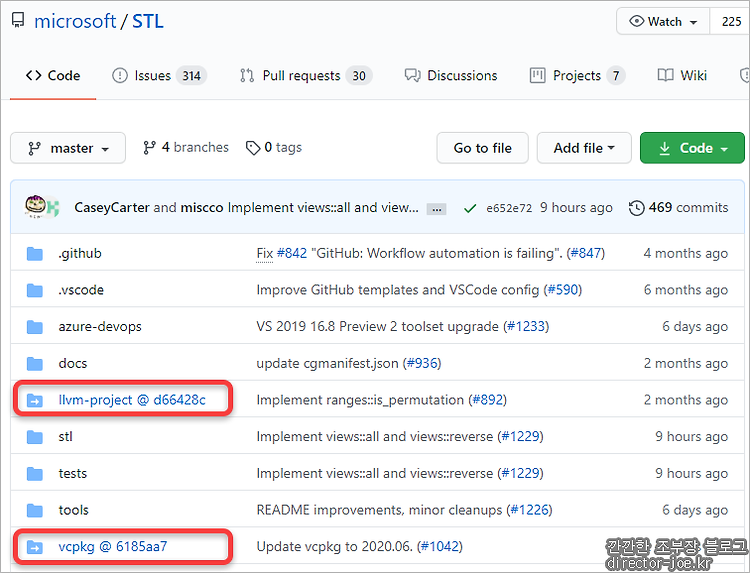Open the STL repository link
The width and height of the screenshot is (750, 573).
point(148,21)
